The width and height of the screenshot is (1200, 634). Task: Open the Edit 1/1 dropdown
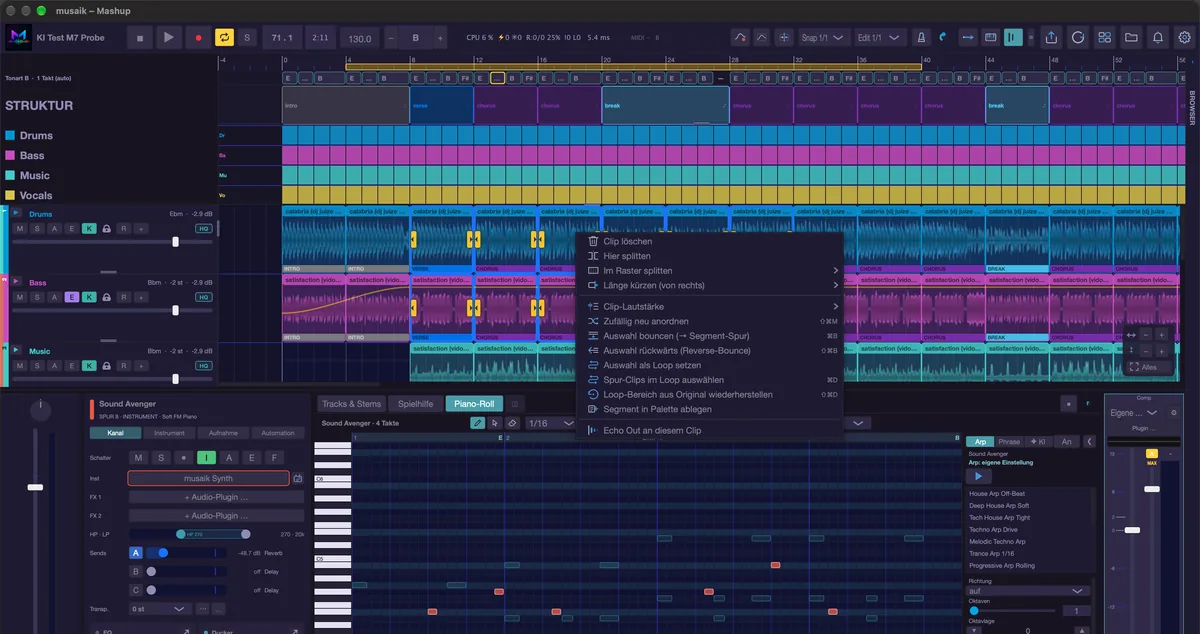[880, 38]
